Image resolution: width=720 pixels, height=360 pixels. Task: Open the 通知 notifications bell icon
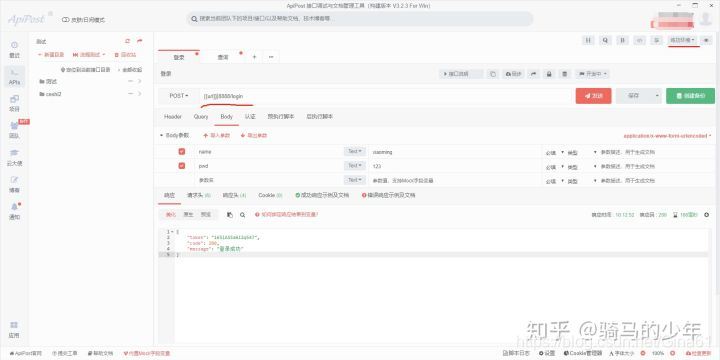(15, 211)
